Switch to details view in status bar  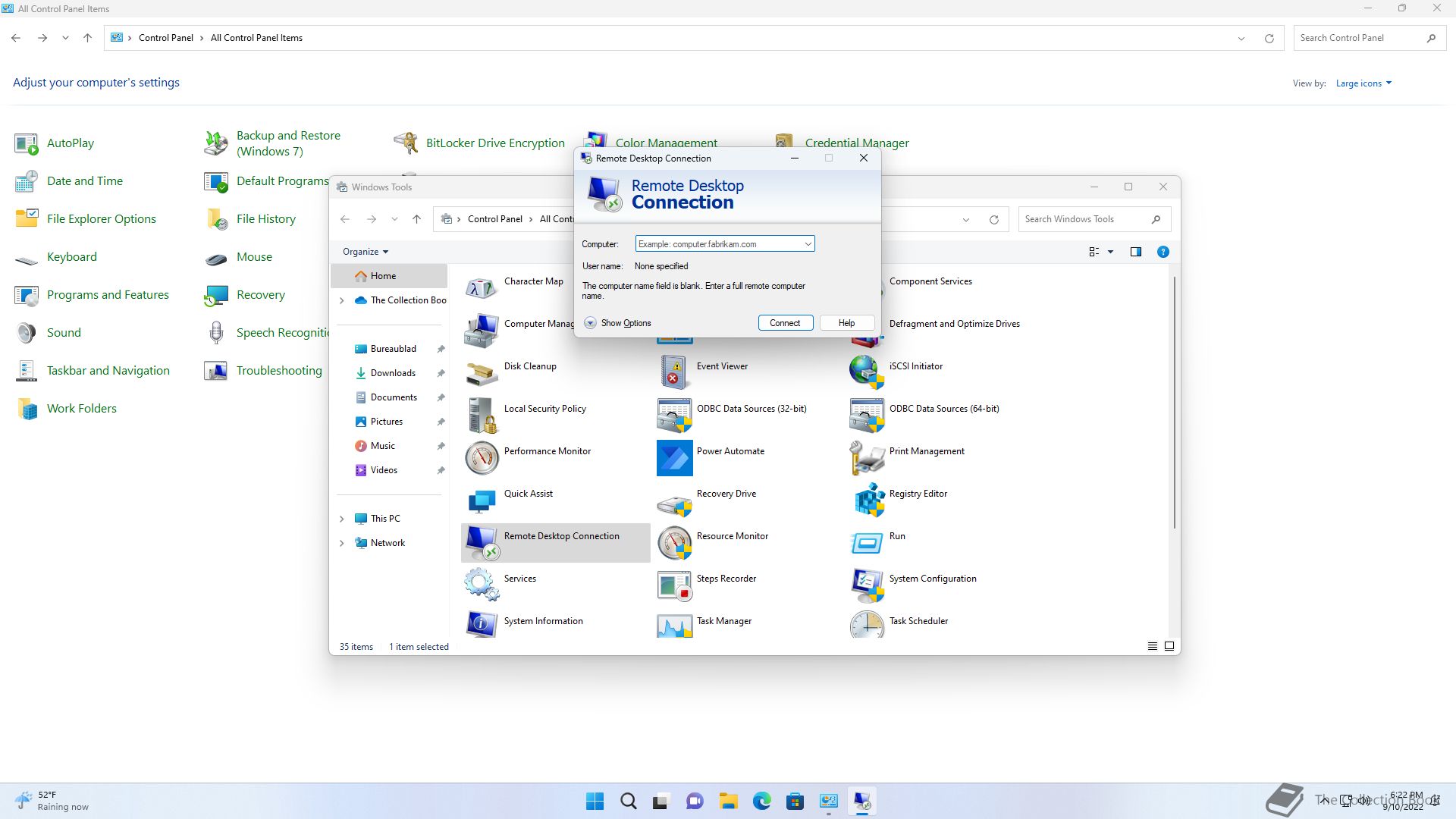(1152, 646)
